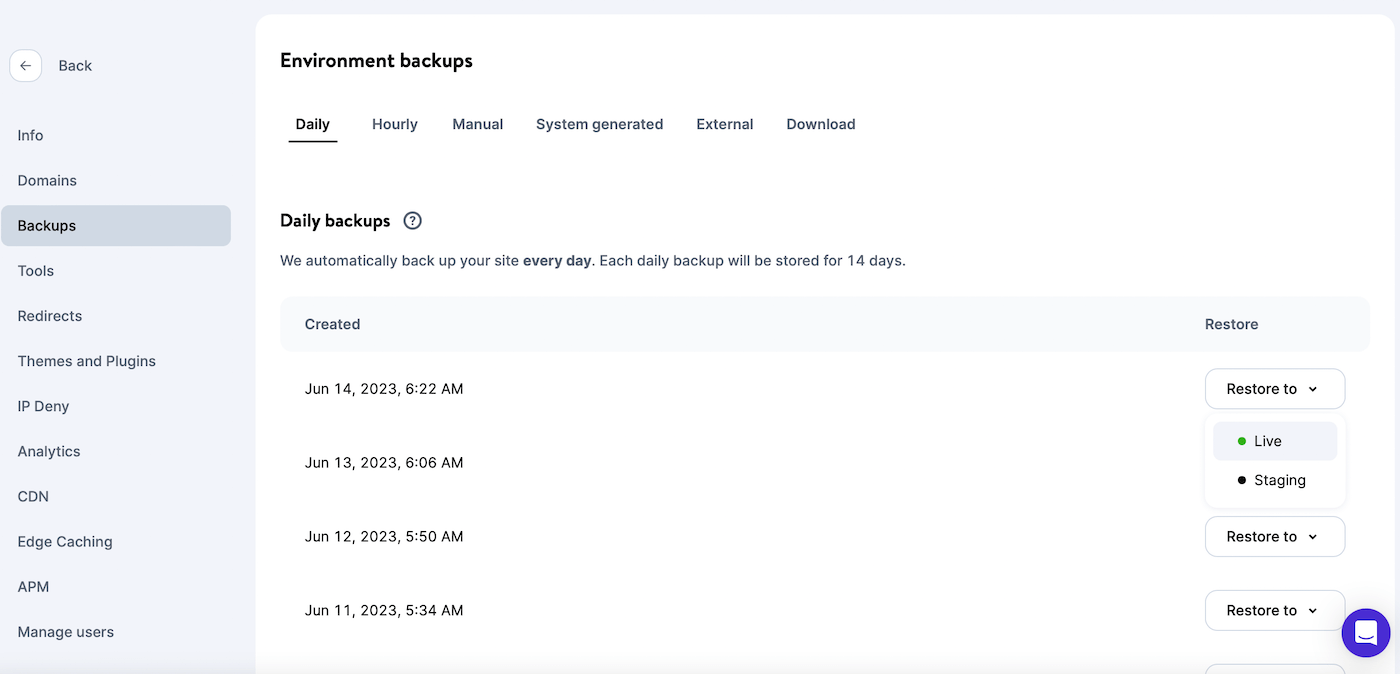The height and width of the screenshot is (674, 1400).
Task: Open the Manual backups tab
Action: click(x=477, y=124)
